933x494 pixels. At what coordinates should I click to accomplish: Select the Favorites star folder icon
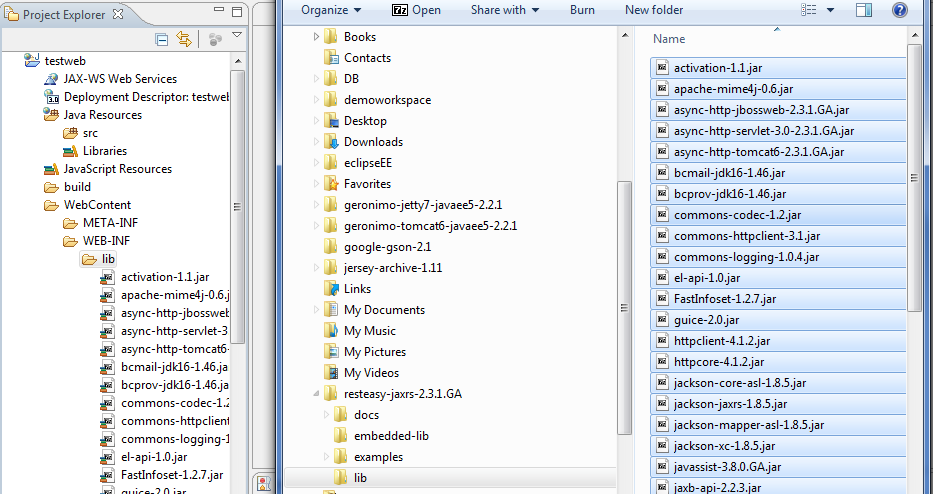coord(331,184)
